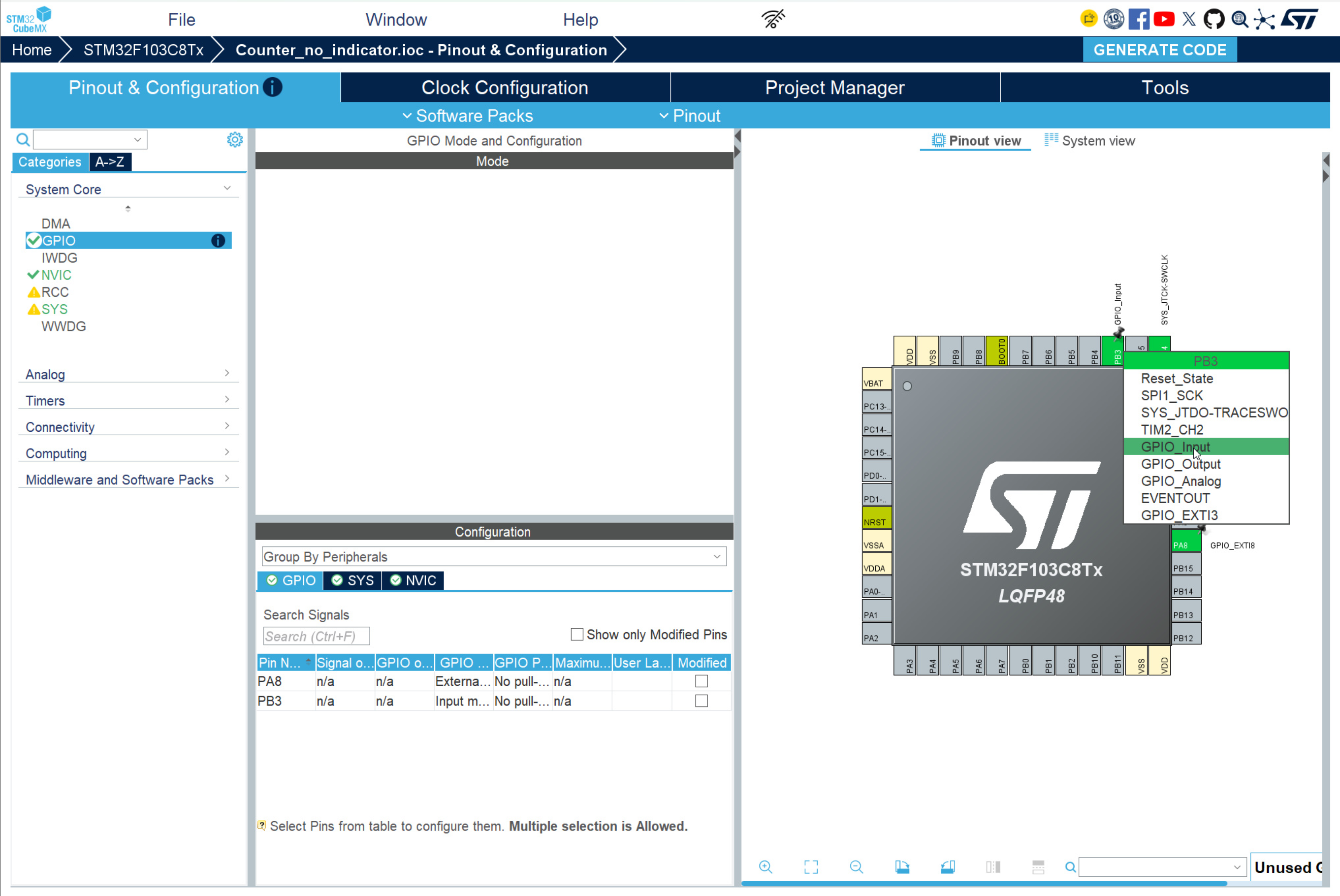
Task: Open the Help menu
Action: click(x=581, y=19)
